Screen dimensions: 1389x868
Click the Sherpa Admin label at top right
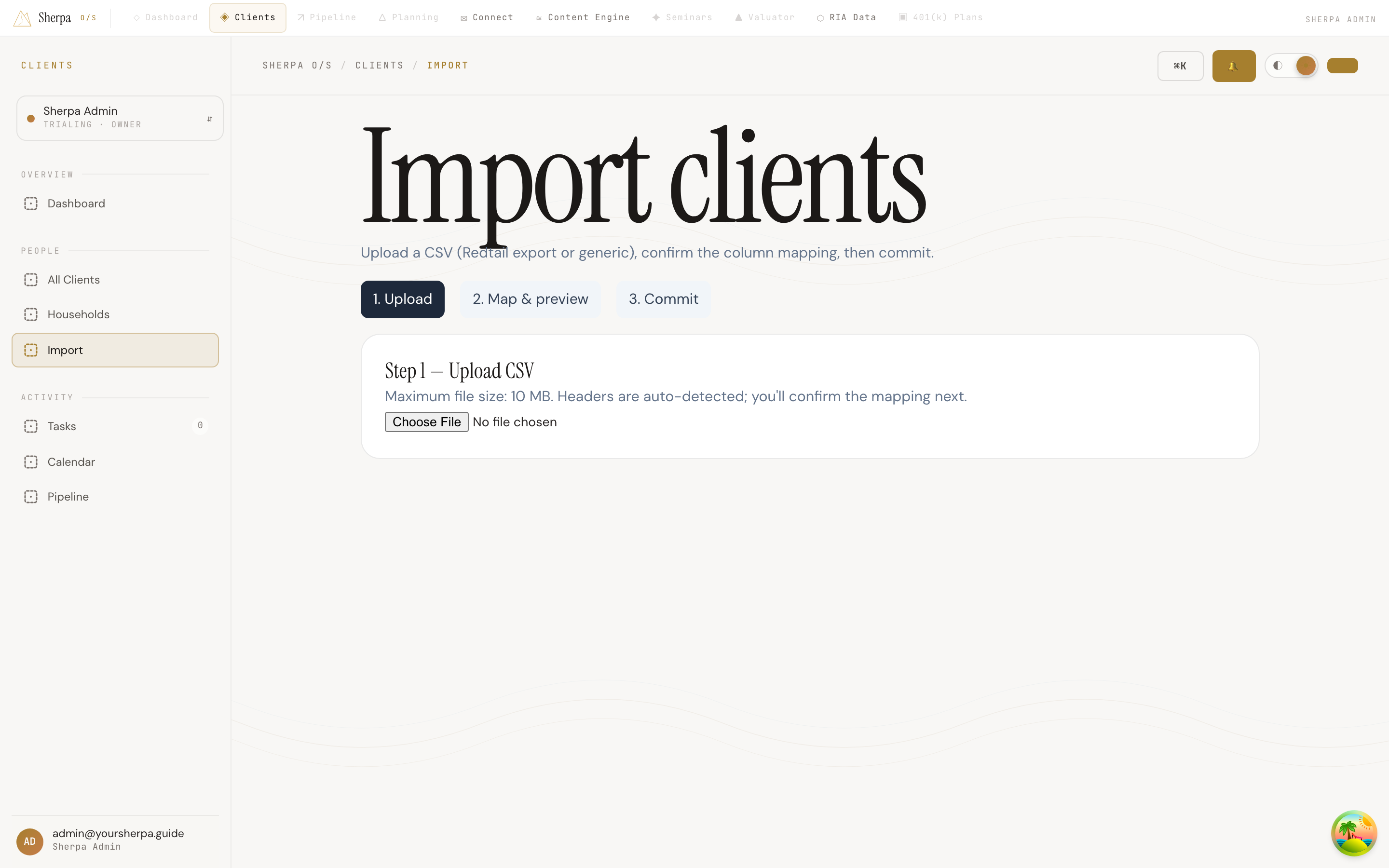[1340, 19]
